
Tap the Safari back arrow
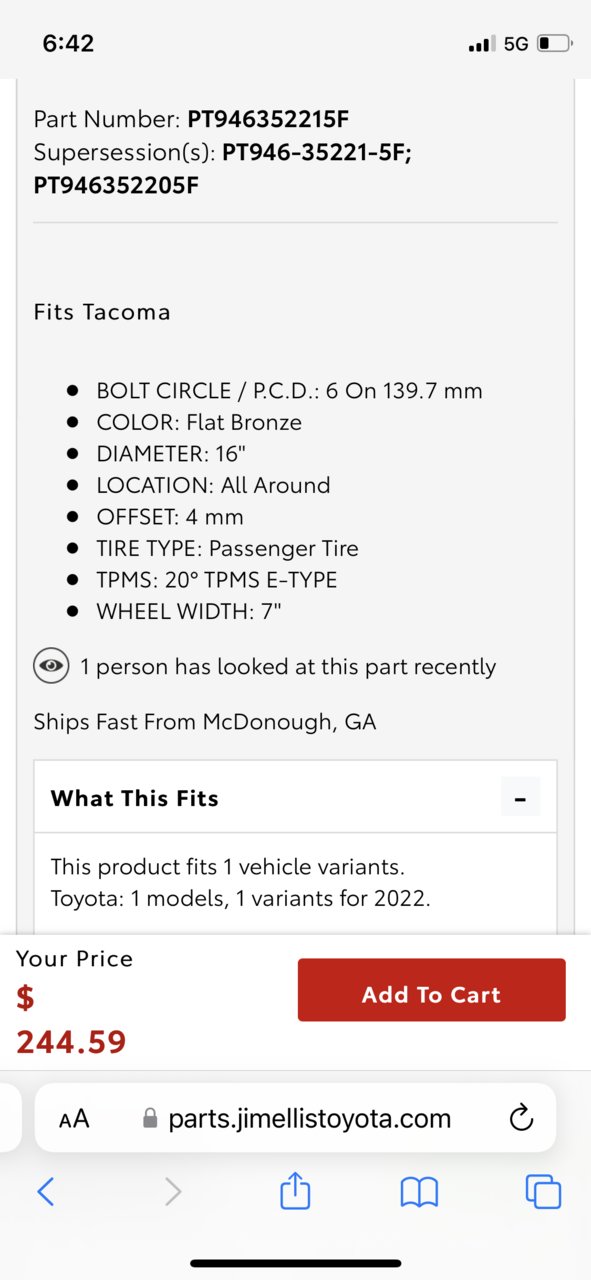point(45,1191)
